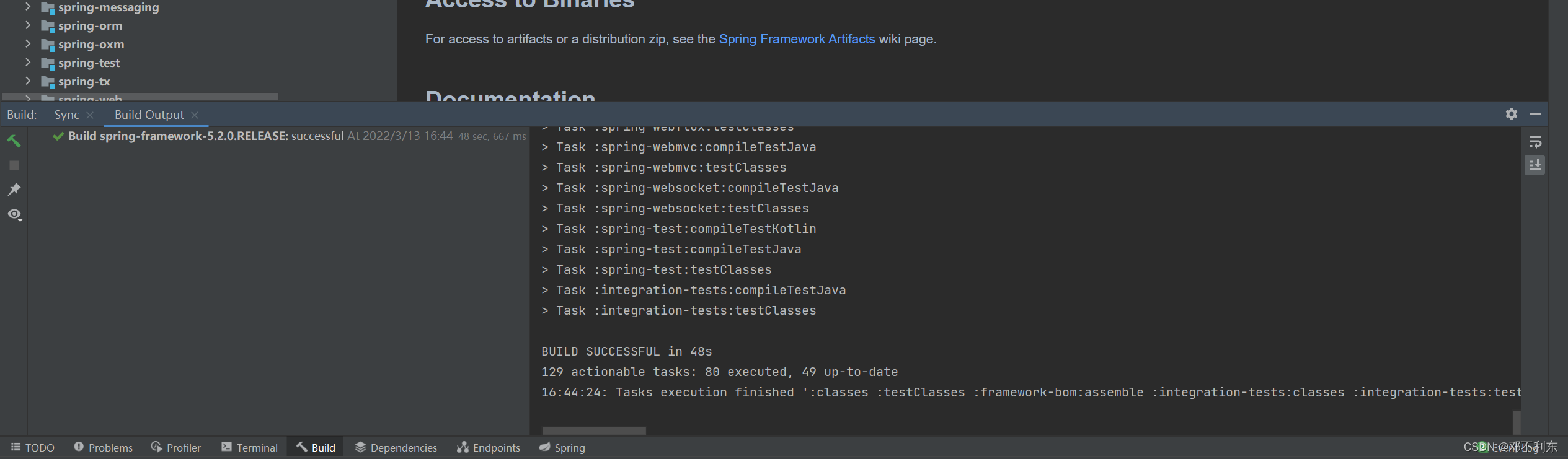Screen dimensions: 1568x459
Task: Click the spring-test:compileTestJava task line
Action: (x=671, y=250)
